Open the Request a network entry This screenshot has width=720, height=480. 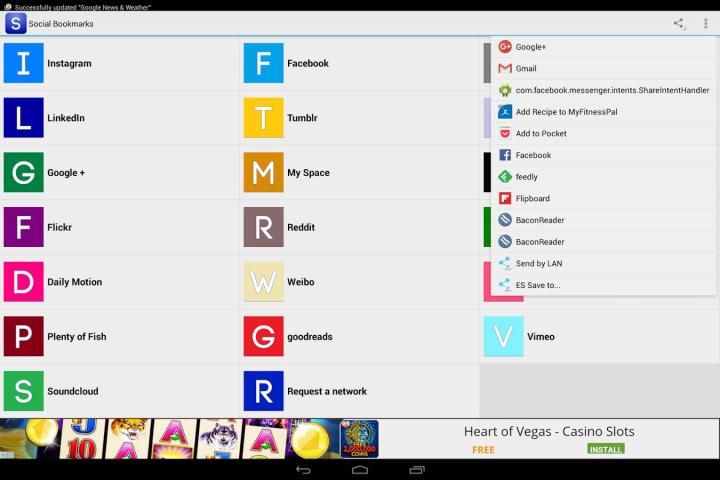point(326,391)
